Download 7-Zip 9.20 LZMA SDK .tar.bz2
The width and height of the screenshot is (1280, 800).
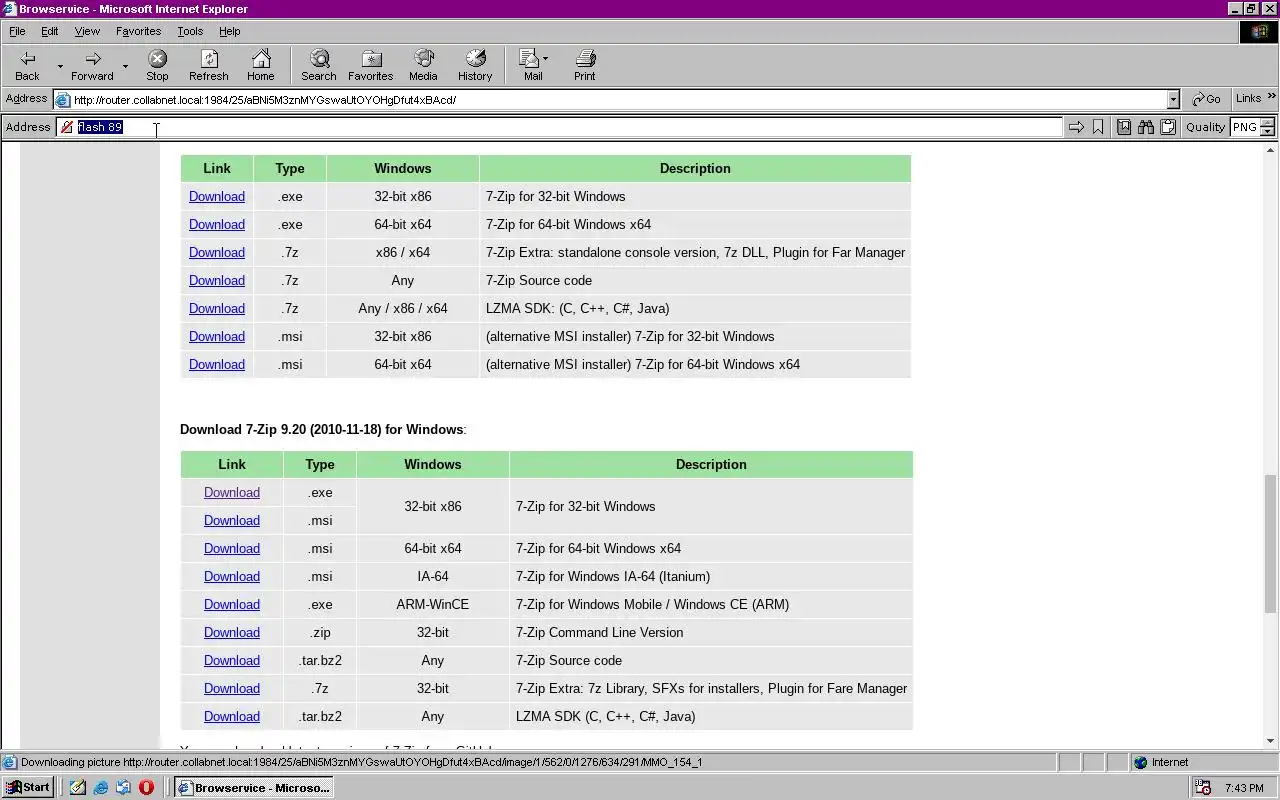[232, 716]
